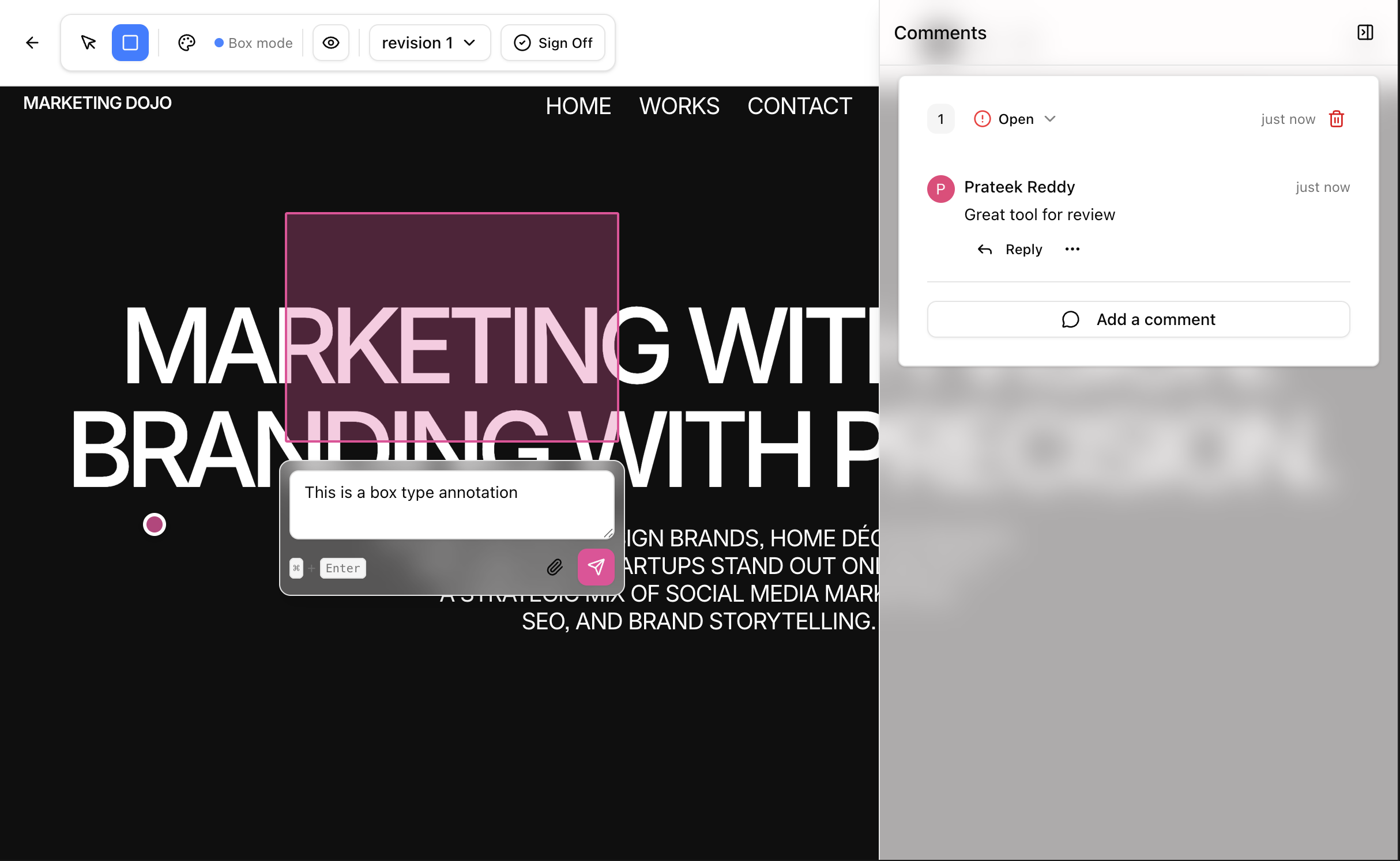This screenshot has width=1400, height=861.
Task: Send the box annotation comment
Action: [x=596, y=567]
